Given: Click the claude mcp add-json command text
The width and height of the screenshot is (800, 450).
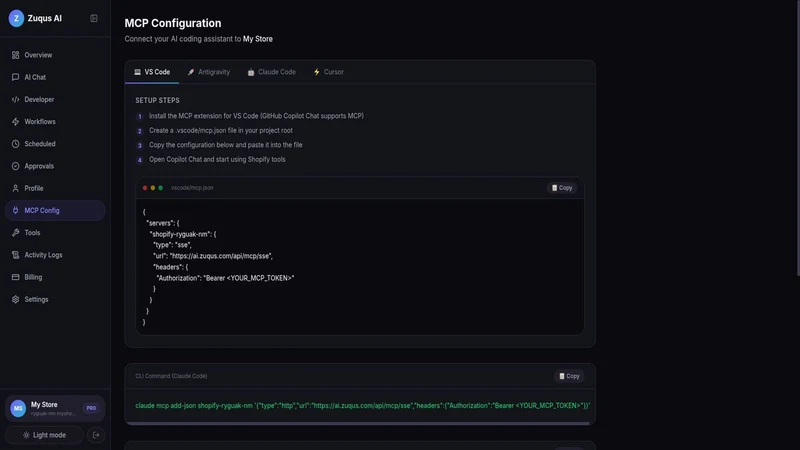Looking at the screenshot, I should click(x=362, y=406).
